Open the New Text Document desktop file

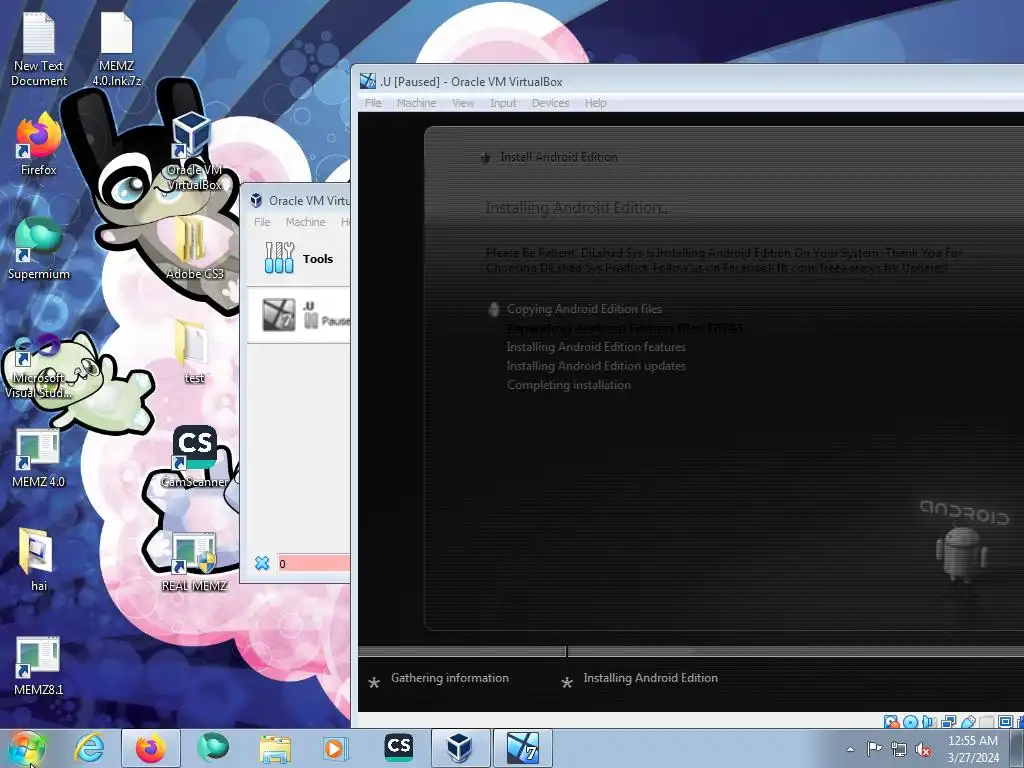39,51
